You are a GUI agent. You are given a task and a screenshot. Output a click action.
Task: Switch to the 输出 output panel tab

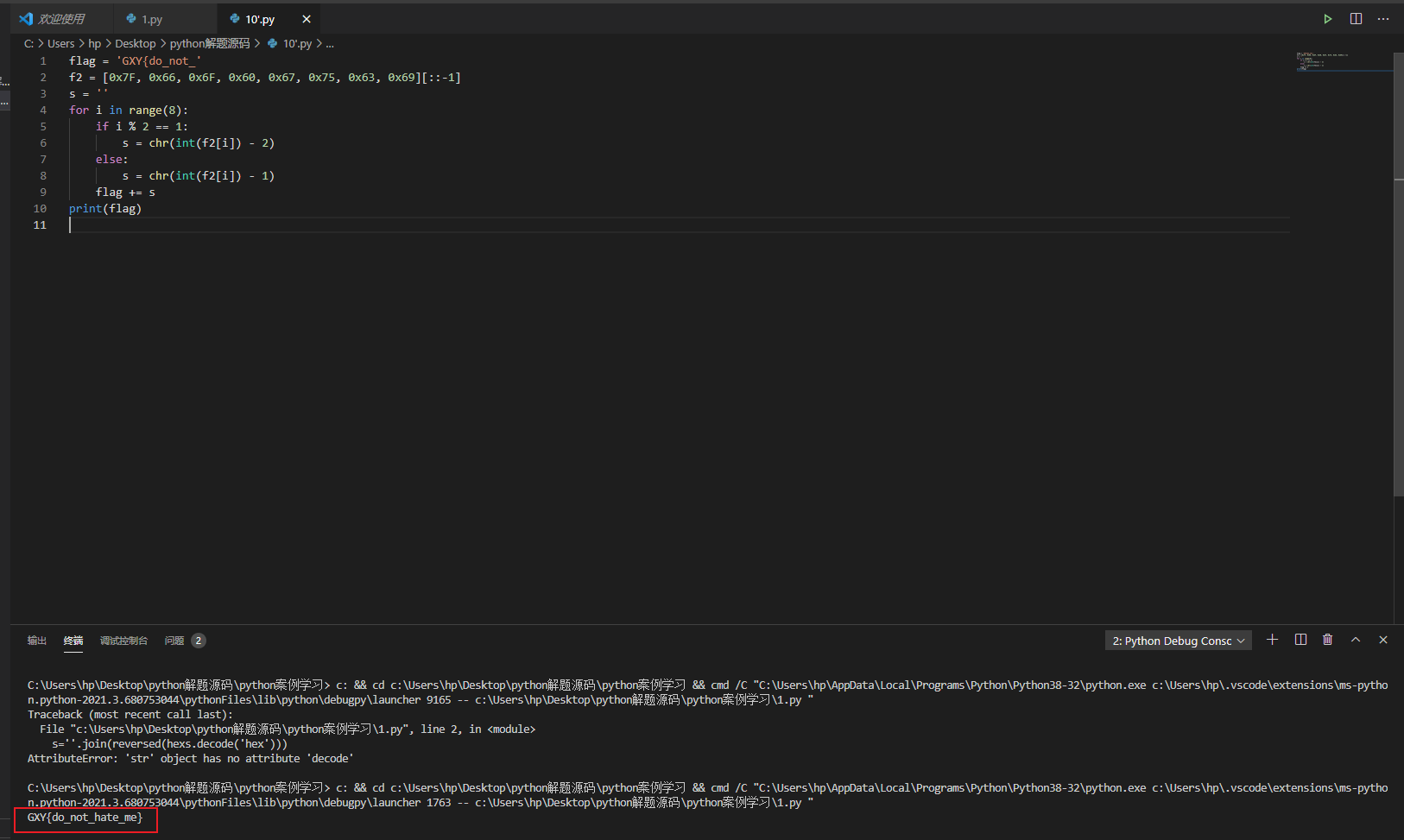[36, 641]
